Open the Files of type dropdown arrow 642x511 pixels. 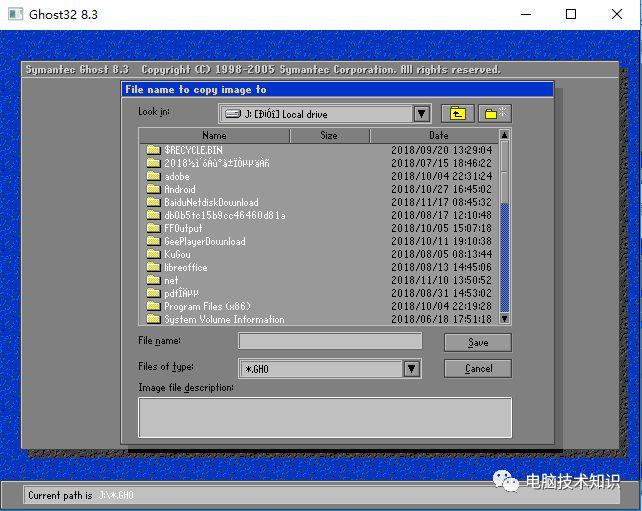point(411,369)
